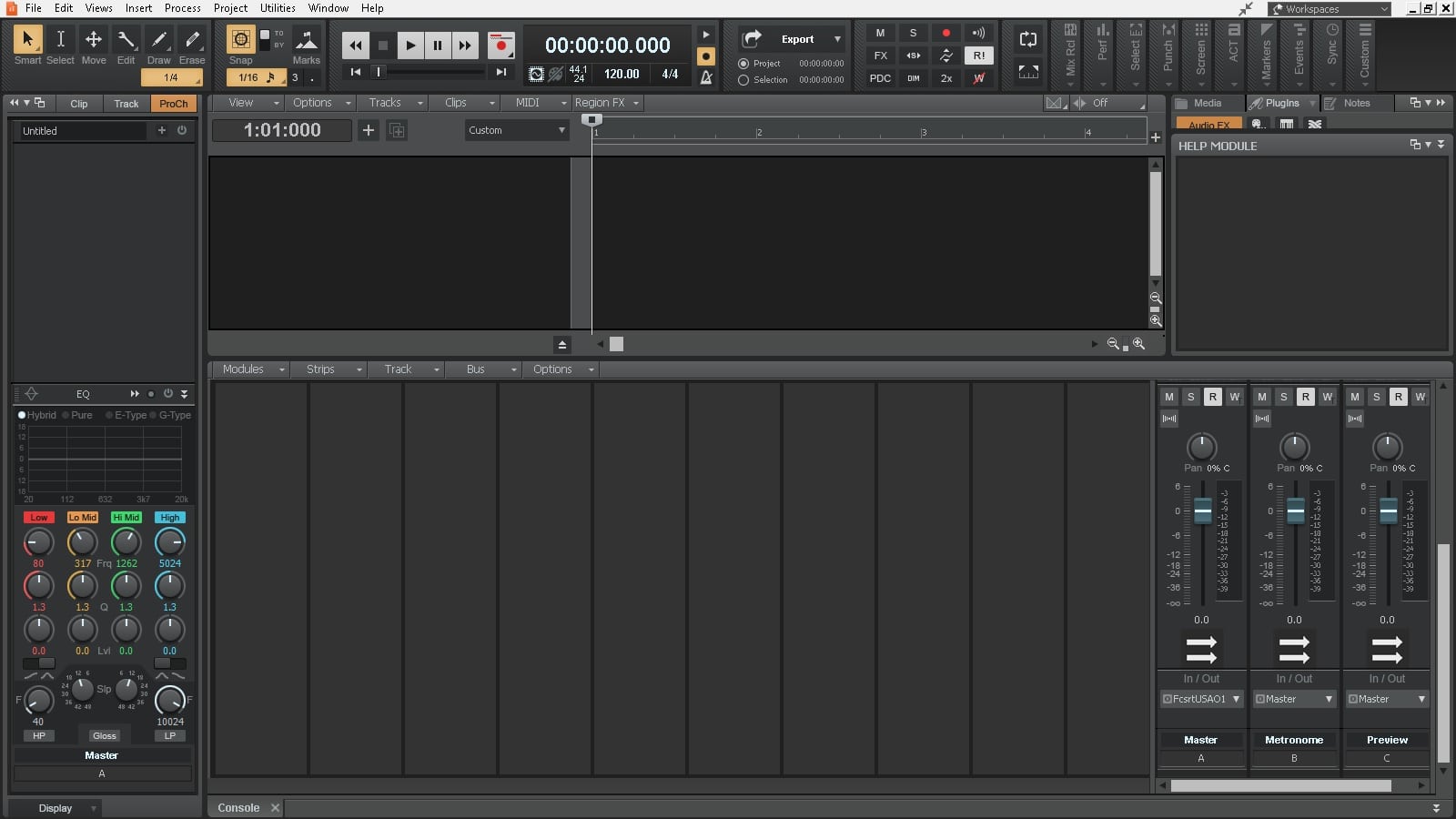1456x819 pixels.
Task: Click the Record button in transport
Action: [x=500, y=45]
